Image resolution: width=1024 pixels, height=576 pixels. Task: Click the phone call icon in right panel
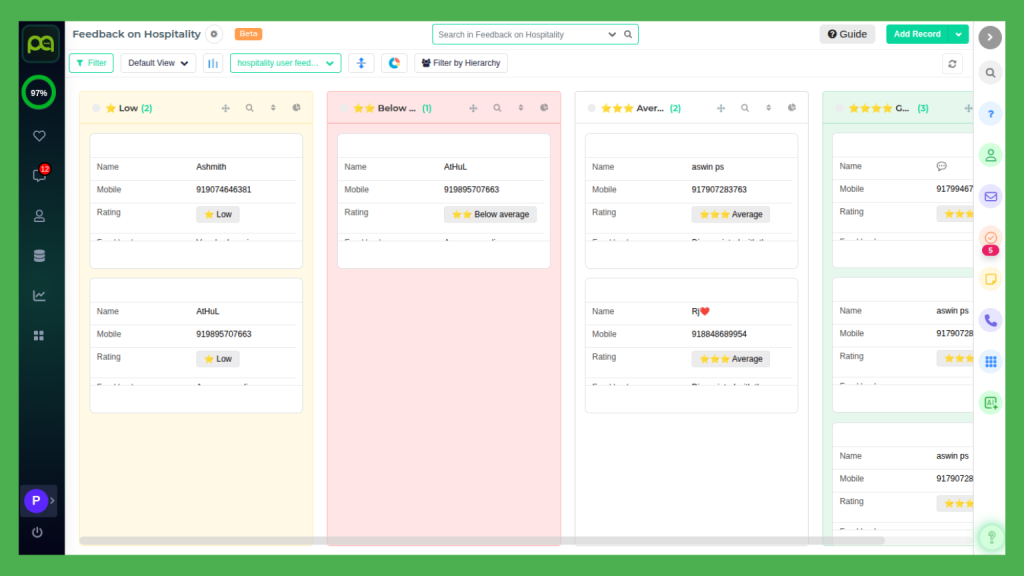(x=990, y=320)
